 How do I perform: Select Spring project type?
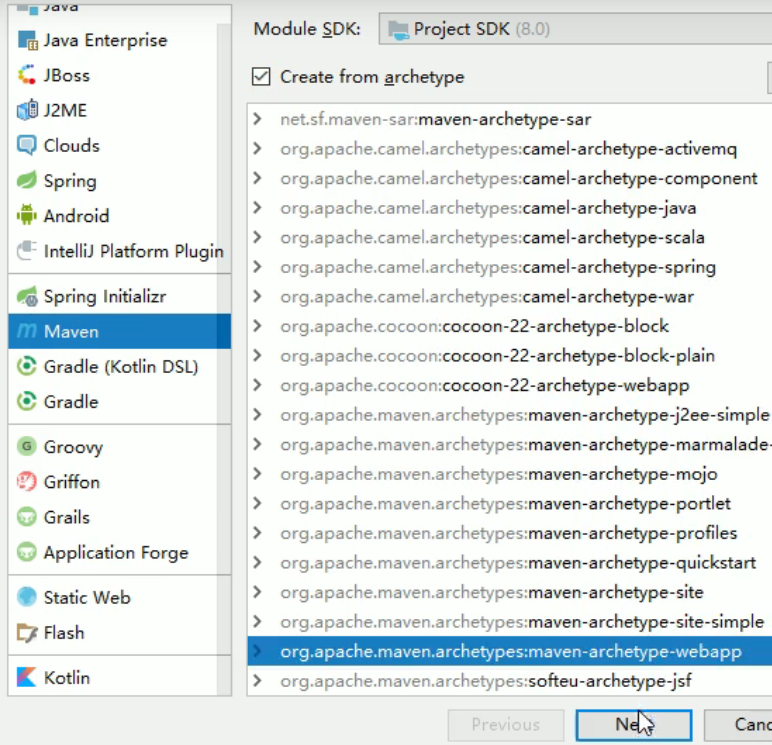tap(70, 181)
